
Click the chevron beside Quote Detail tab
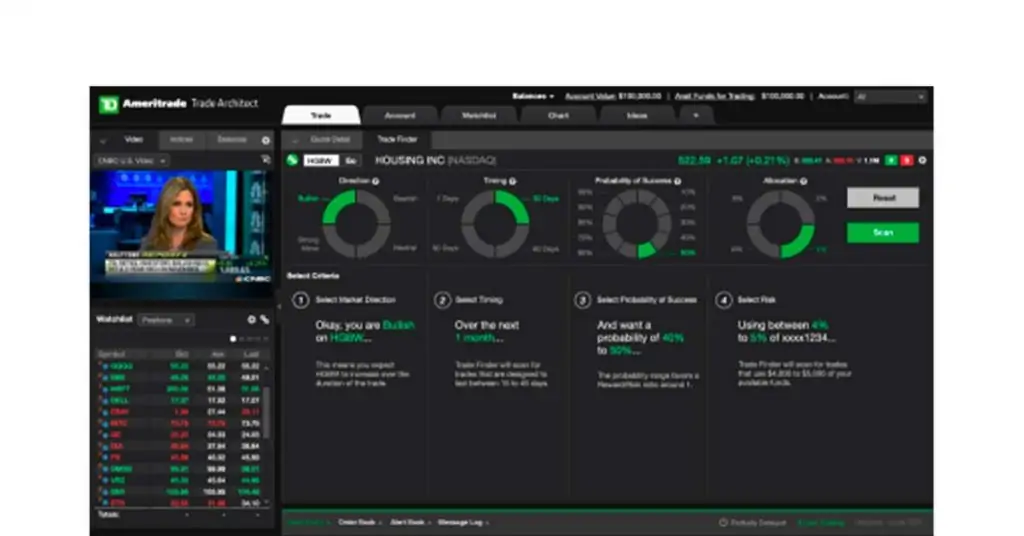[295, 140]
